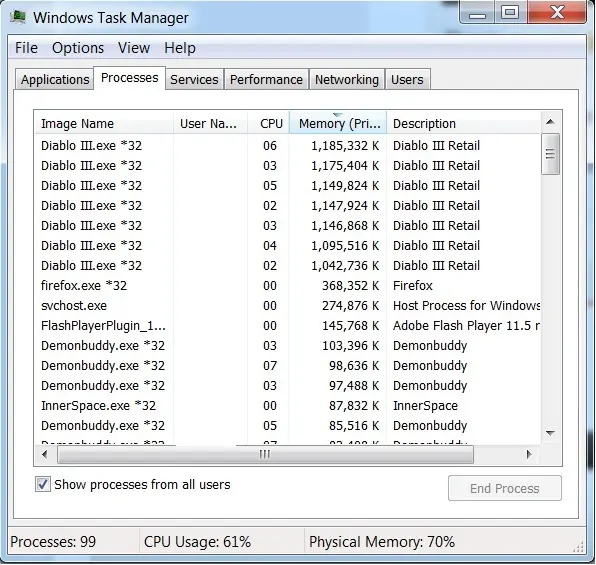Click the CPU Usage: 61% status entry

point(197,542)
